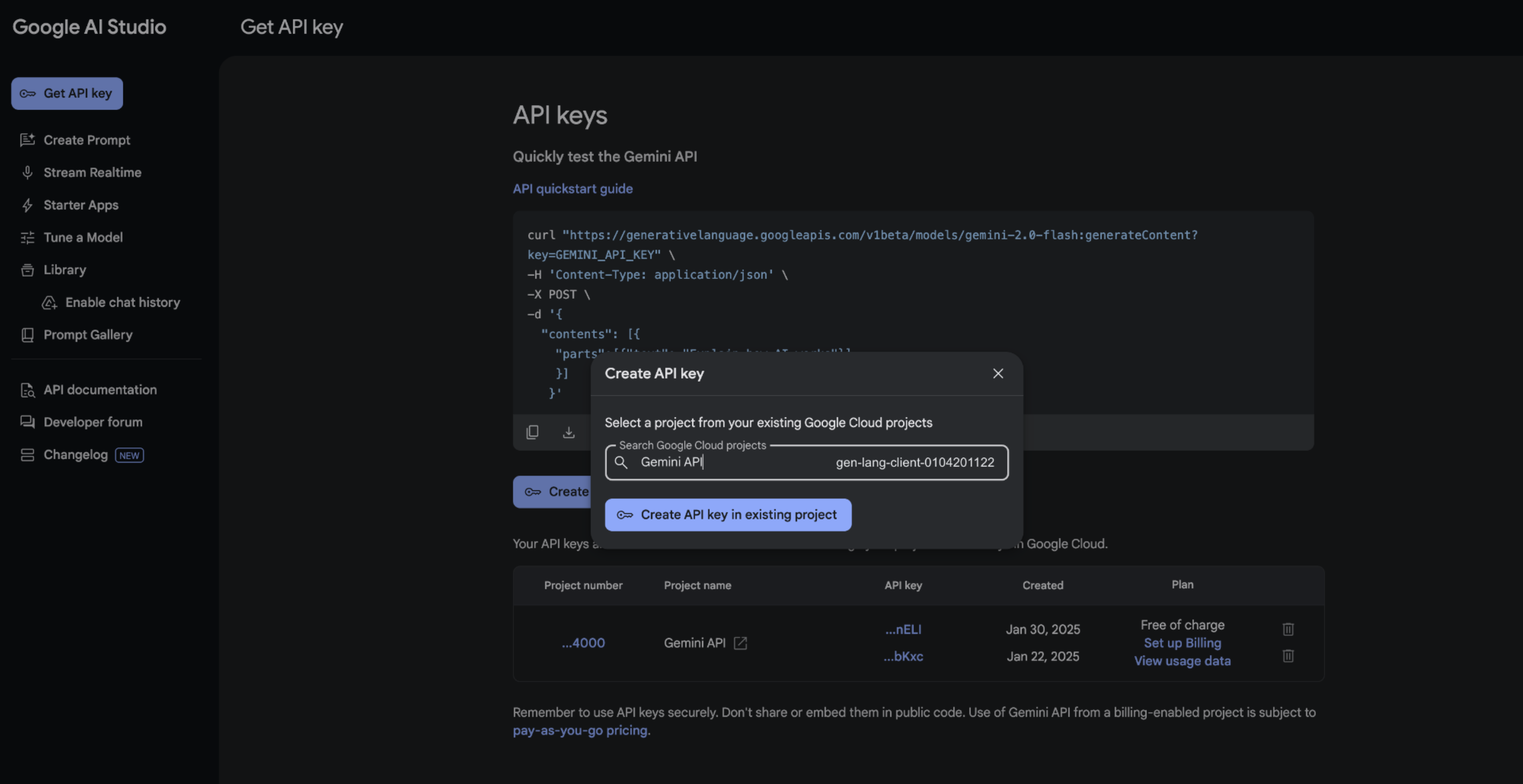This screenshot has height=784, width=1523.
Task: Create API key in existing project
Action: coord(728,515)
